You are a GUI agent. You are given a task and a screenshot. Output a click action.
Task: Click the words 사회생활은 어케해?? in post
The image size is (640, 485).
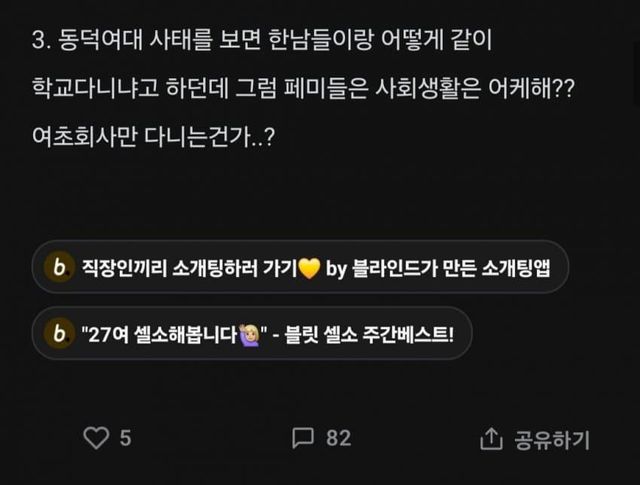click(x=474, y=88)
